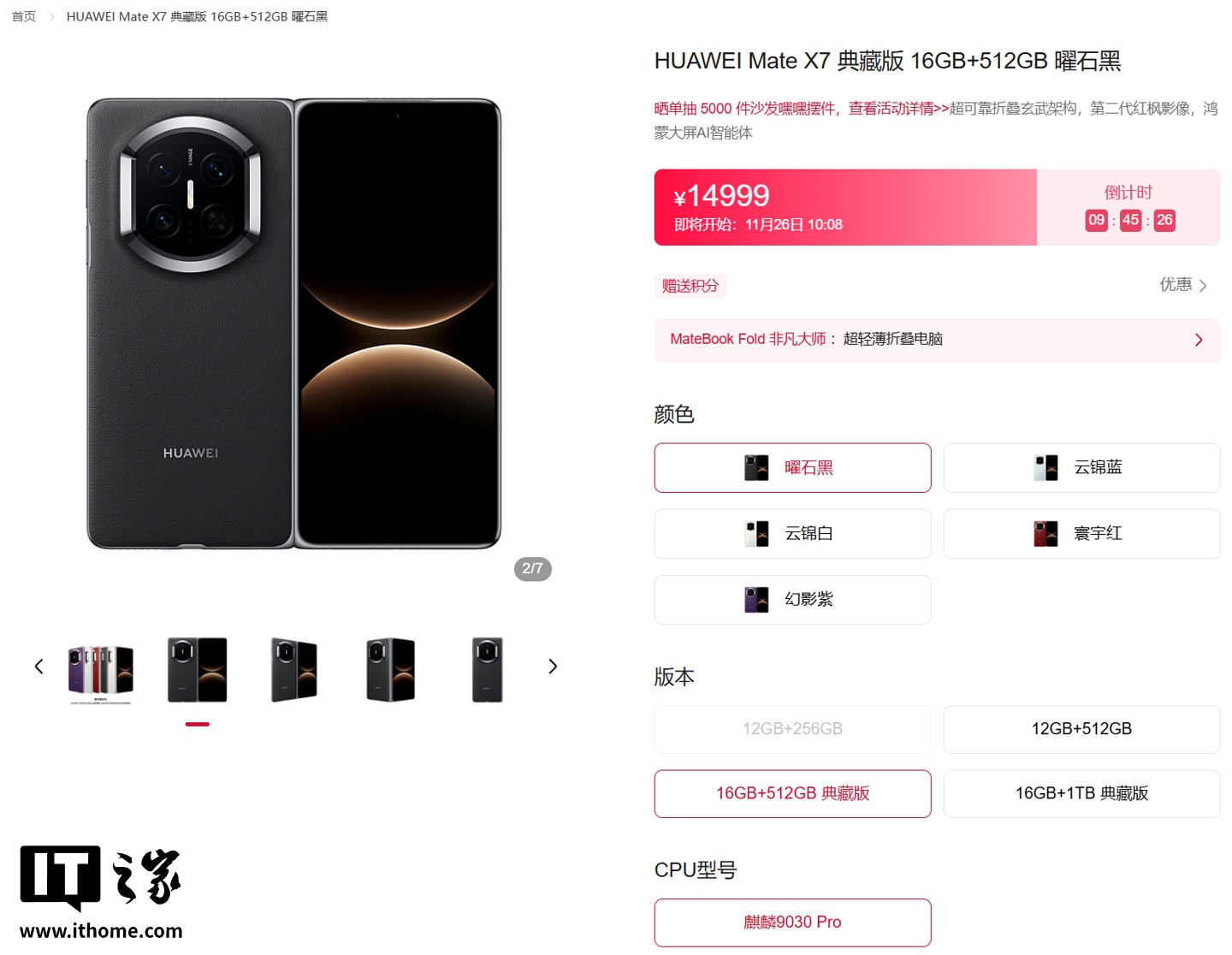Choose 云锦白 color option

[792, 534]
